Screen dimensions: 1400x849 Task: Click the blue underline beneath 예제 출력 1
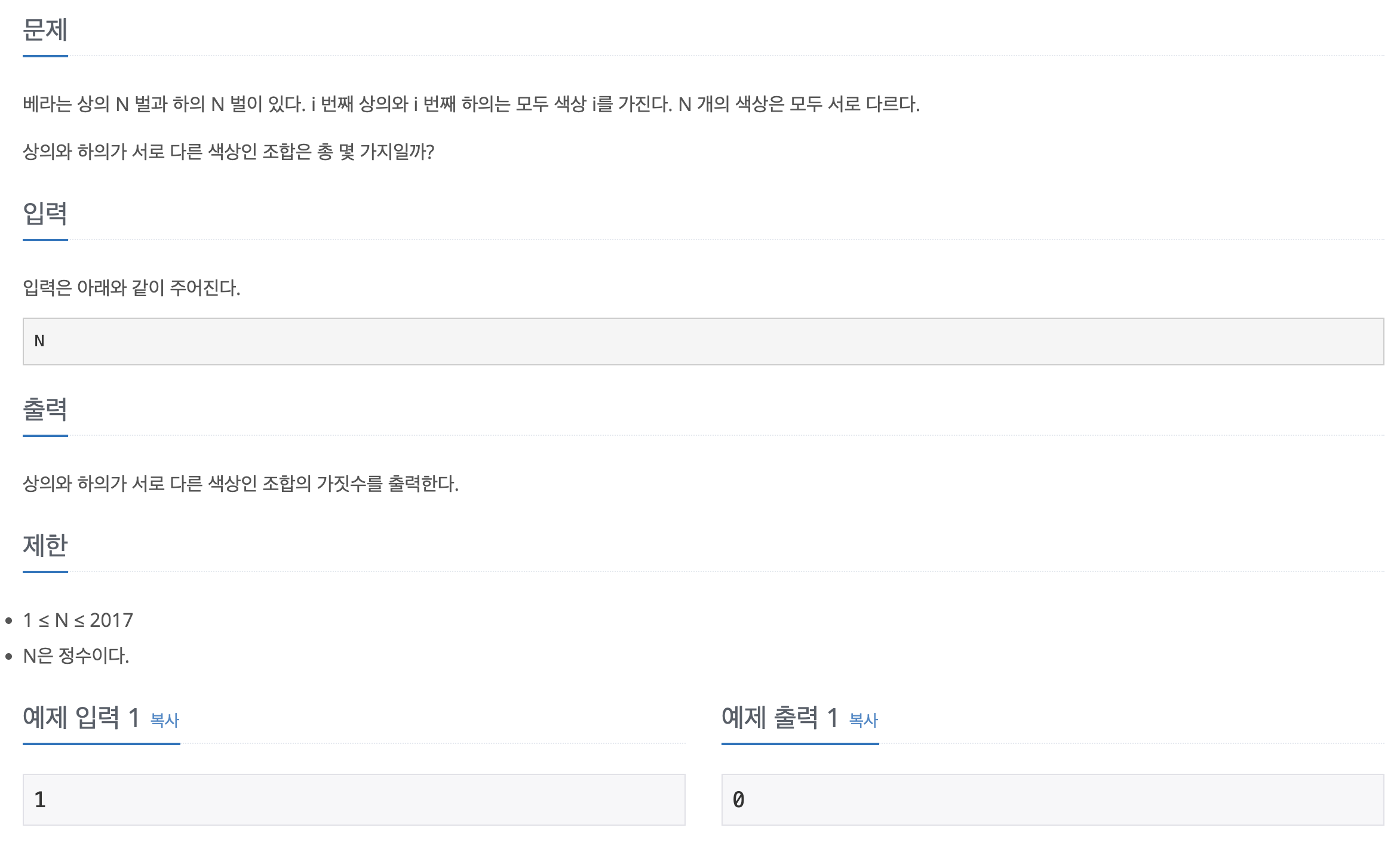[800, 744]
